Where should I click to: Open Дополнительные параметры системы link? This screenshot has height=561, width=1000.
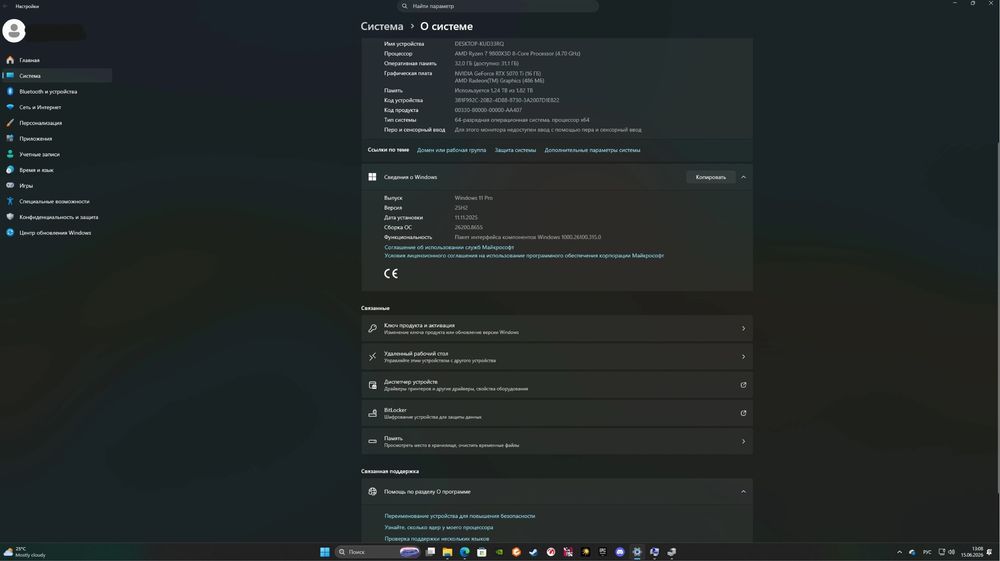tap(592, 150)
